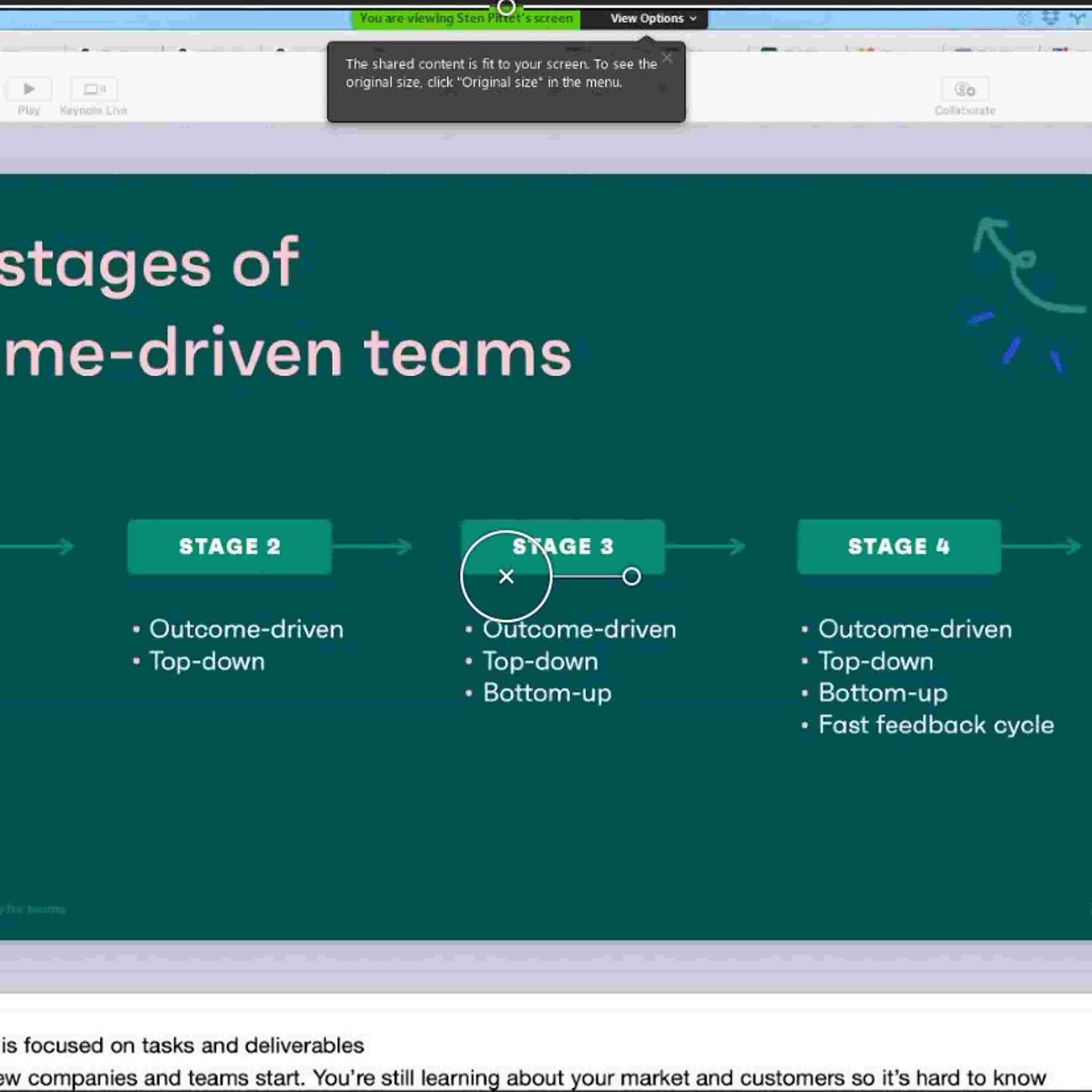
Task: Click the circle handle at top edge
Action: point(506,7)
